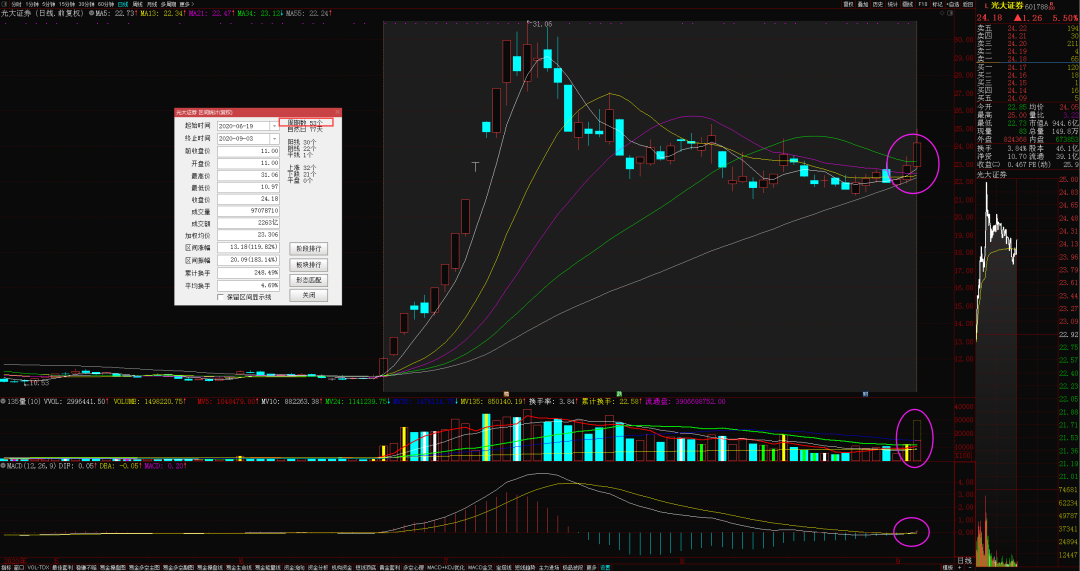Click the MA13: 22.34 indicator value
The image size is (1080, 571).
(x=162, y=13)
